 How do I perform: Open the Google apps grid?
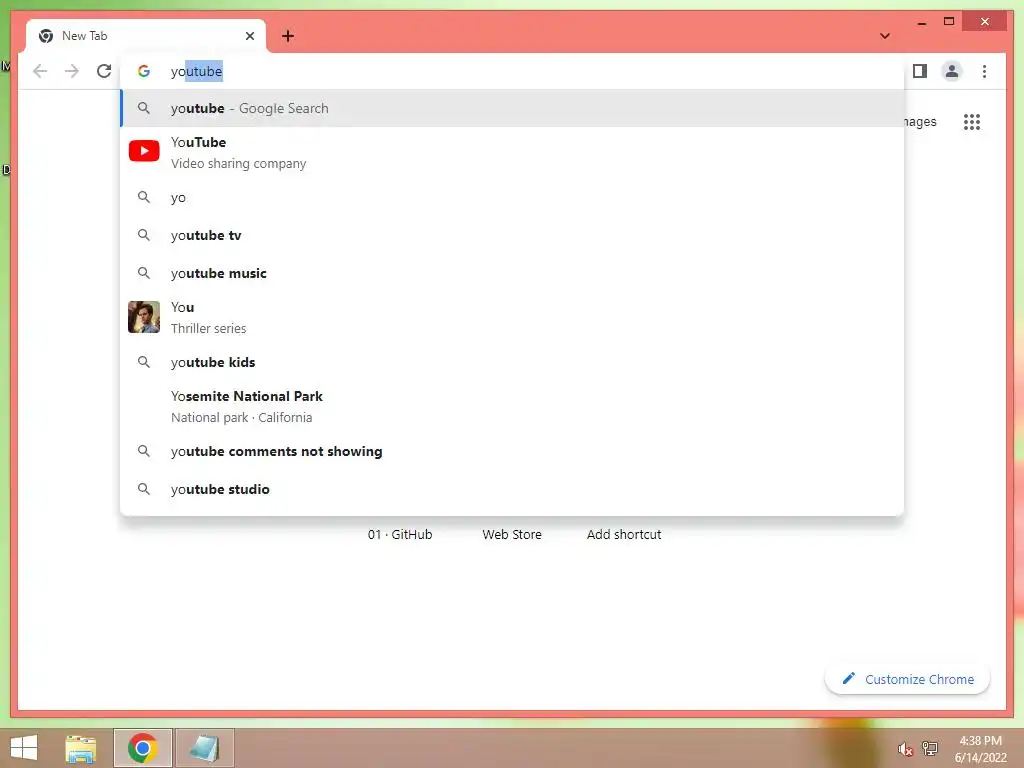(x=972, y=122)
